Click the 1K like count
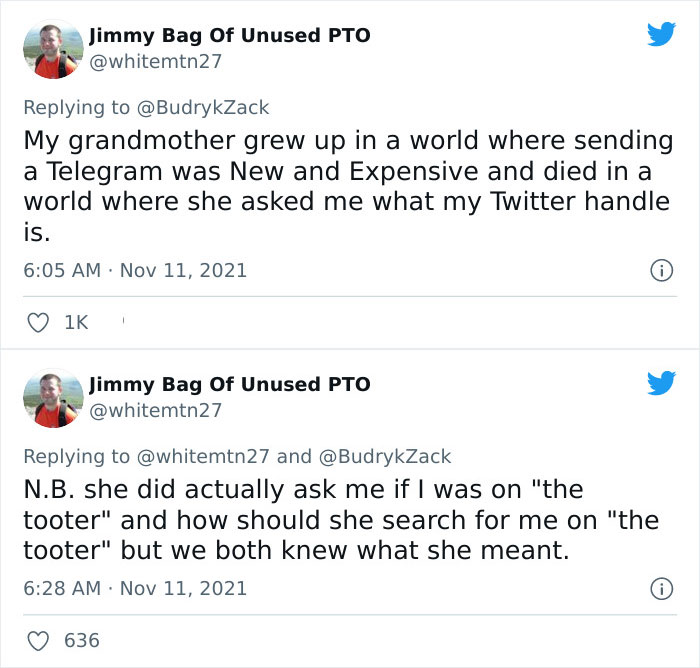This screenshot has height=668, width=700. (76, 322)
